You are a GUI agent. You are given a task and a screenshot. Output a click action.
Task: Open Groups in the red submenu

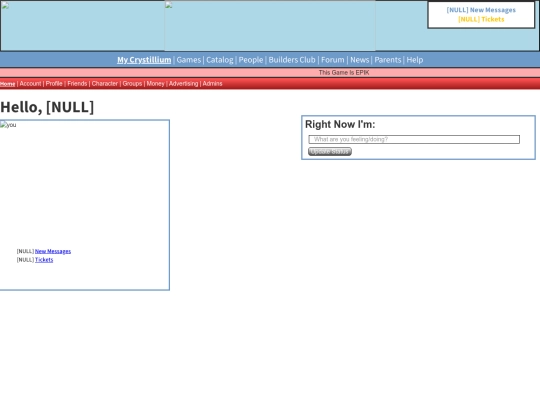tap(132, 84)
